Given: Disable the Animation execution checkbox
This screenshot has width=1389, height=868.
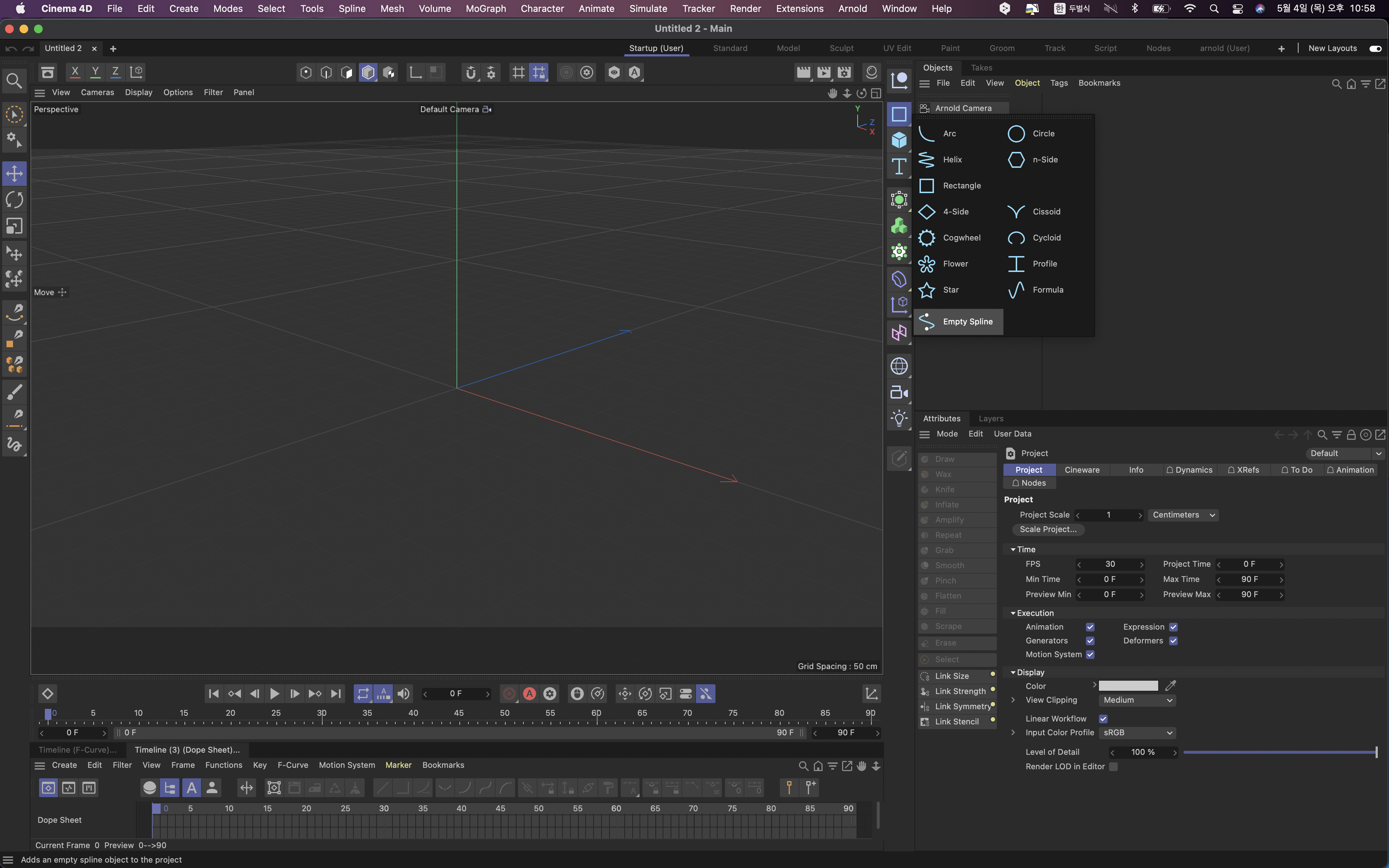Looking at the screenshot, I should [x=1090, y=627].
